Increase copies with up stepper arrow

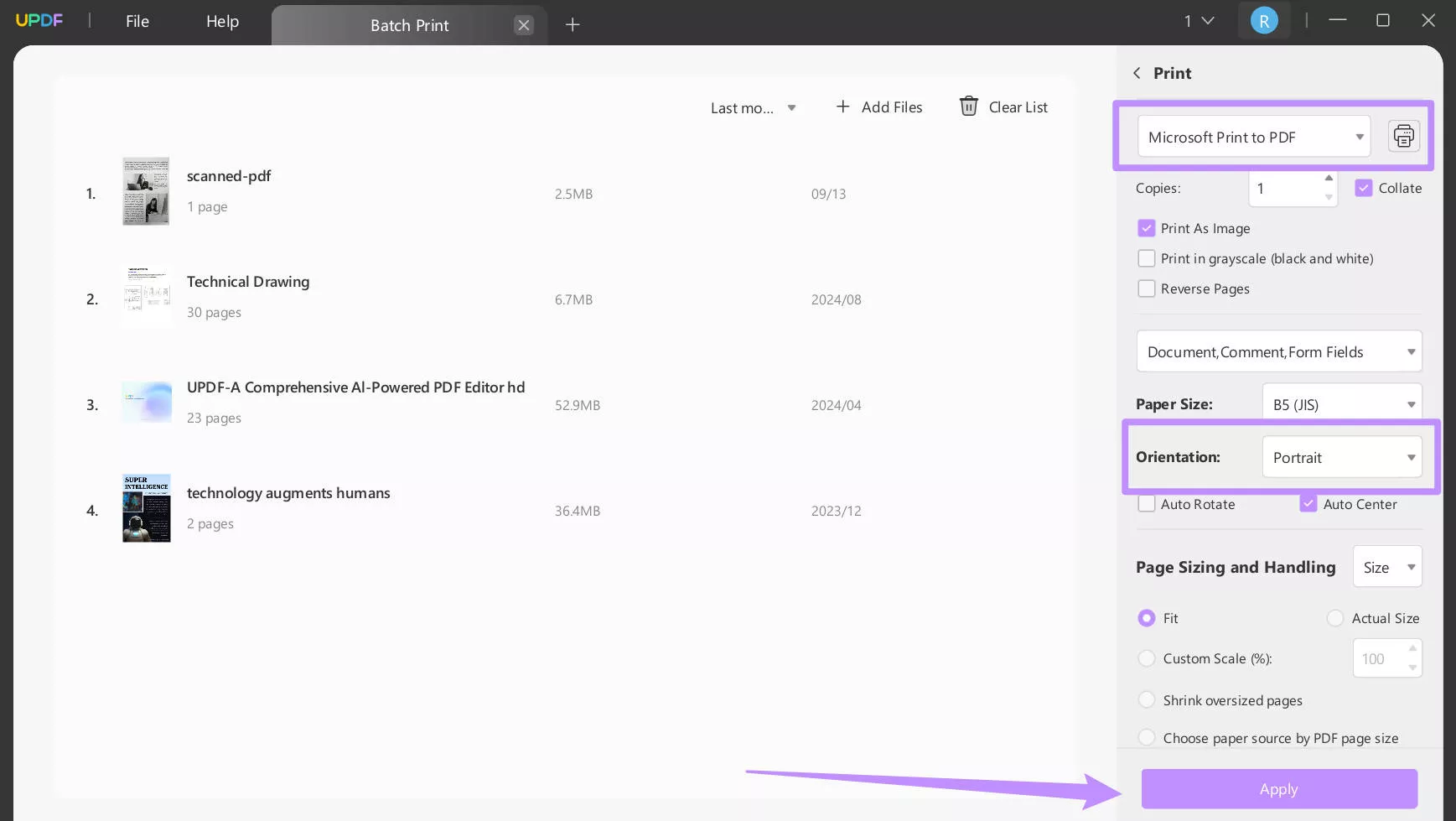click(x=1329, y=179)
